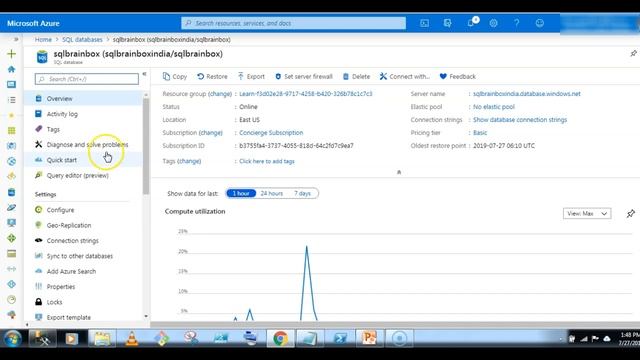
Task: Open Concierge Subscription link
Action: click(x=271, y=133)
